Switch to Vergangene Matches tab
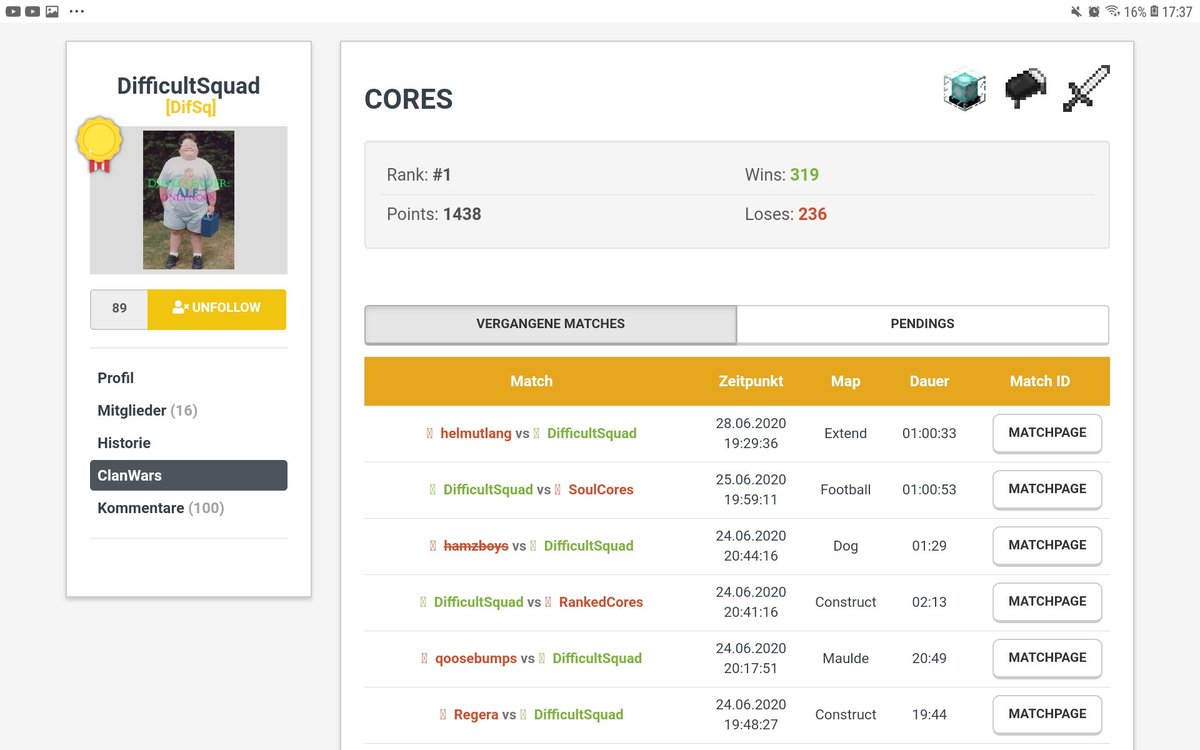Viewport: 1200px width, 750px height. point(550,324)
